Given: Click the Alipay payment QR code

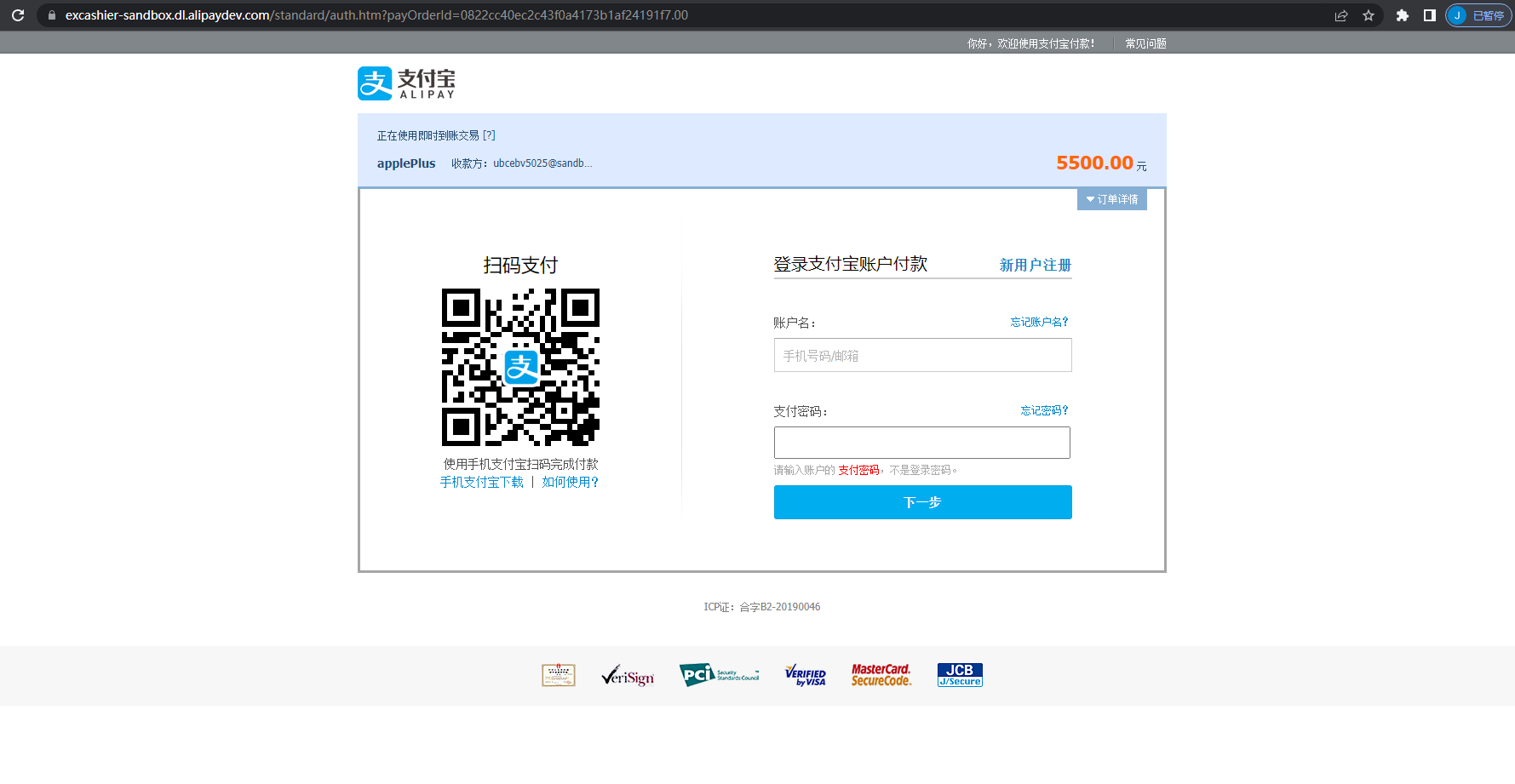Looking at the screenshot, I should (x=520, y=367).
